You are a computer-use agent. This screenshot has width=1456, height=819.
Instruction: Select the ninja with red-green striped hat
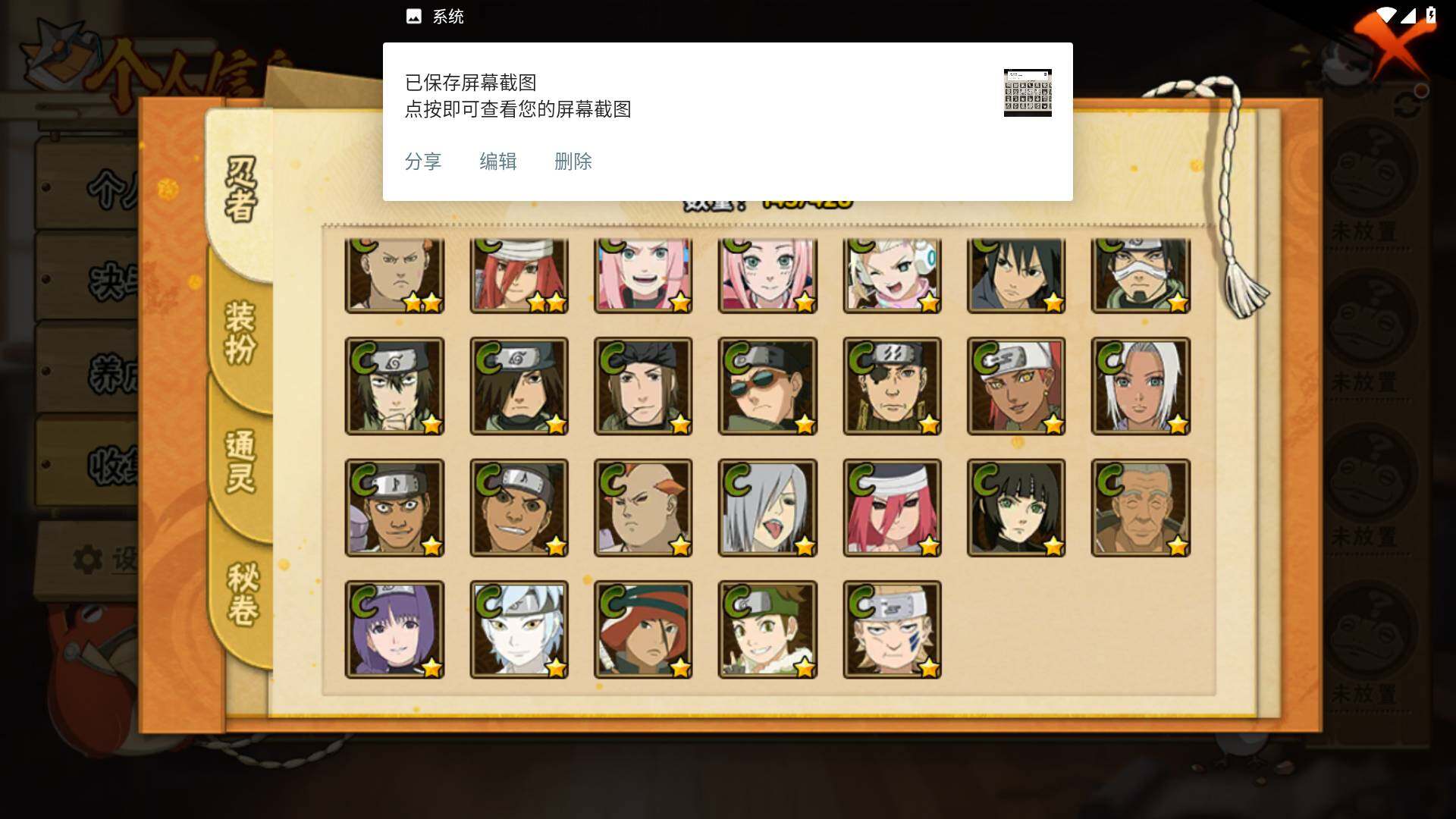(643, 629)
